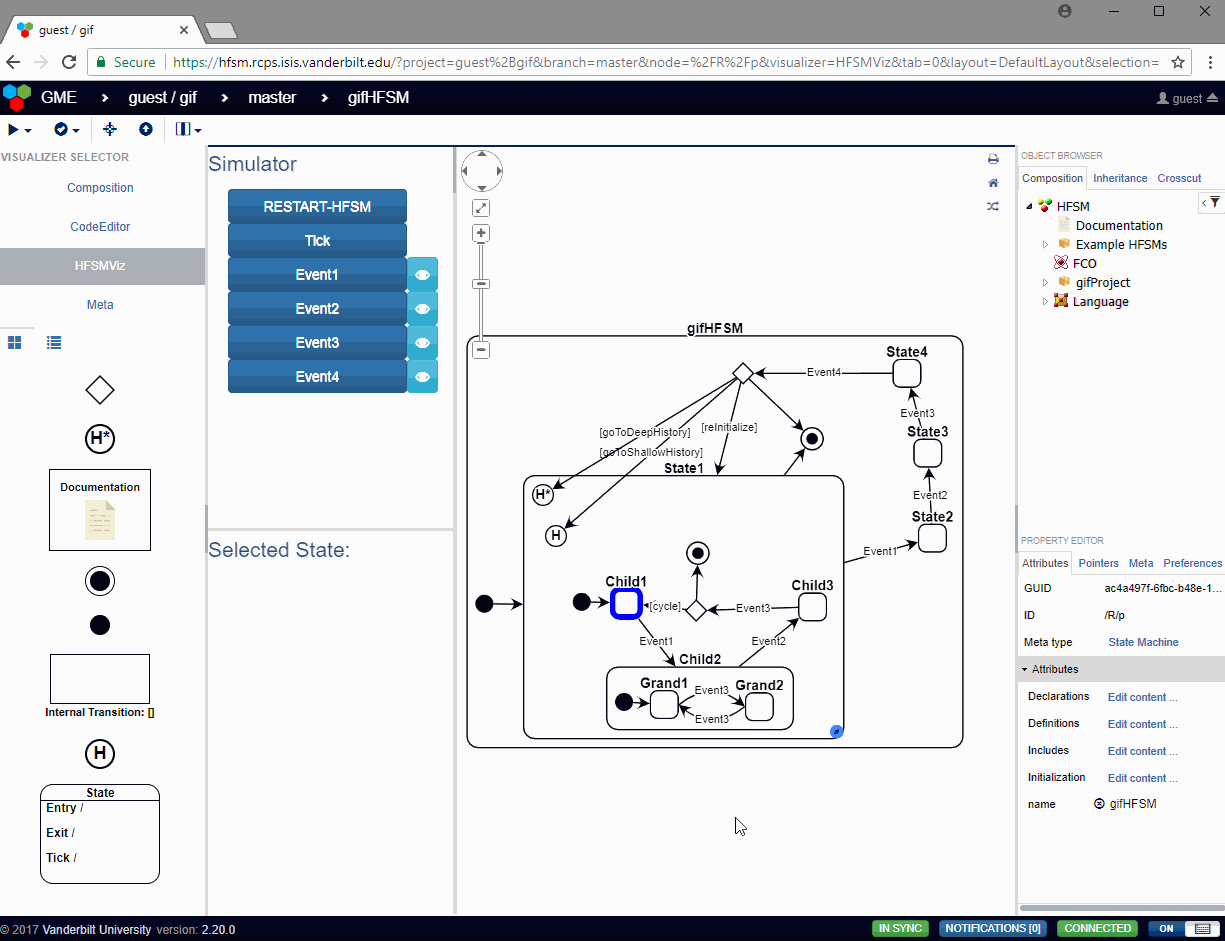1225x941 pixels.
Task: Click the crosshair centering icon in top toolbar
Action: tap(110, 130)
